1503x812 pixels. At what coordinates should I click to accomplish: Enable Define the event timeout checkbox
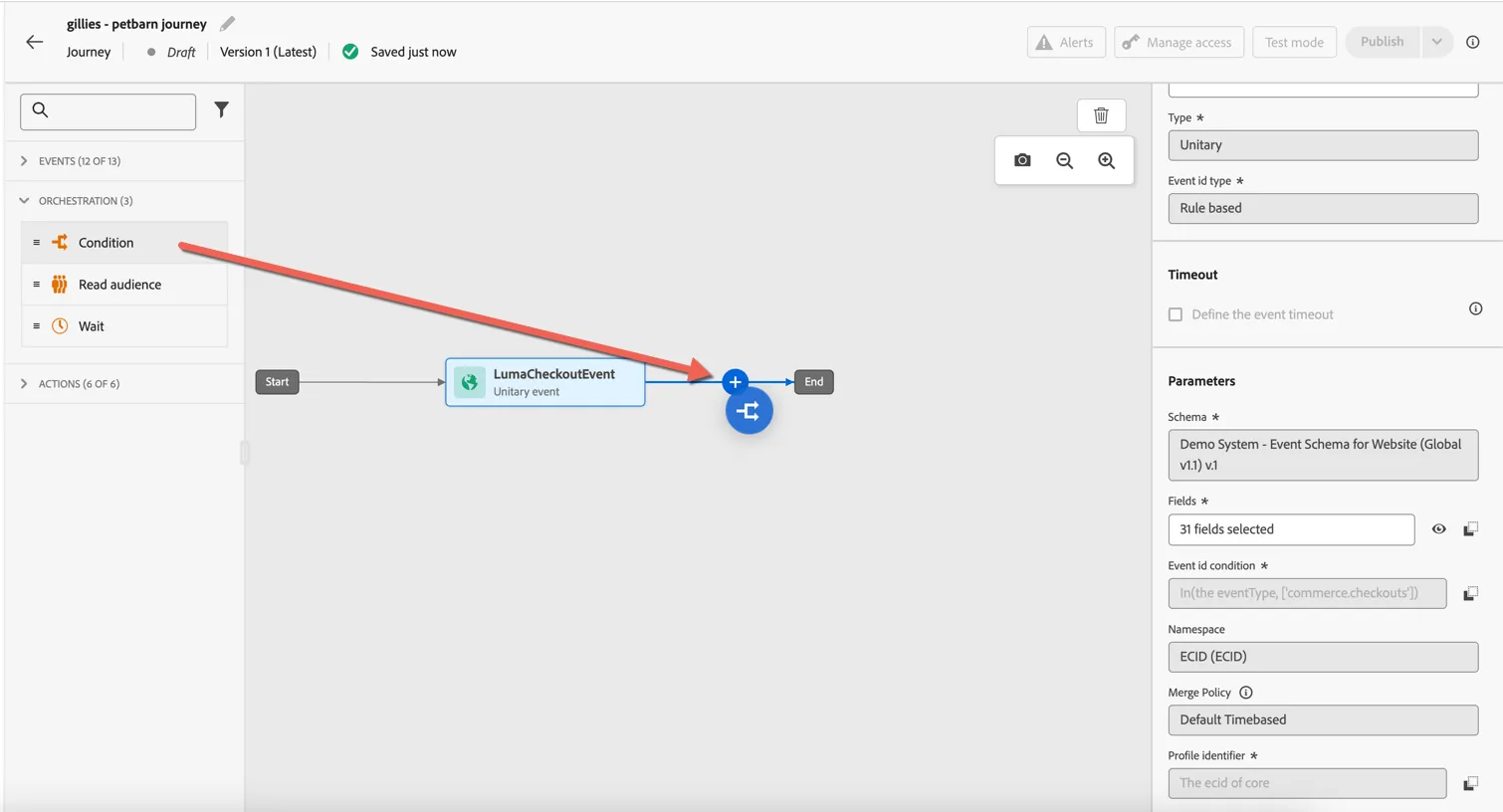click(x=1176, y=314)
